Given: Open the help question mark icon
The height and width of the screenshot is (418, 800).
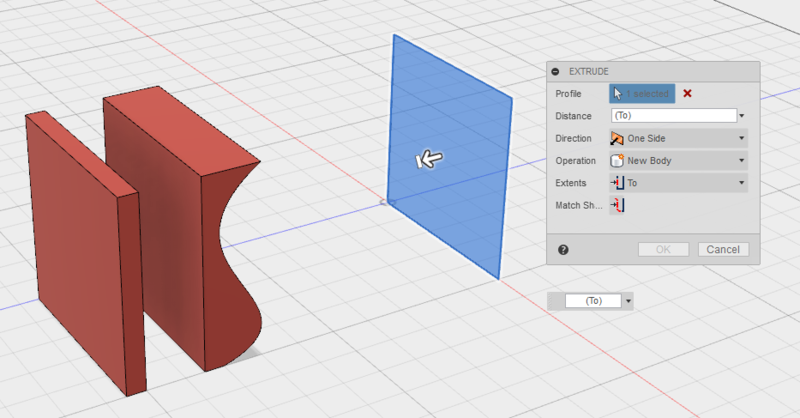Looking at the screenshot, I should [x=563, y=250].
